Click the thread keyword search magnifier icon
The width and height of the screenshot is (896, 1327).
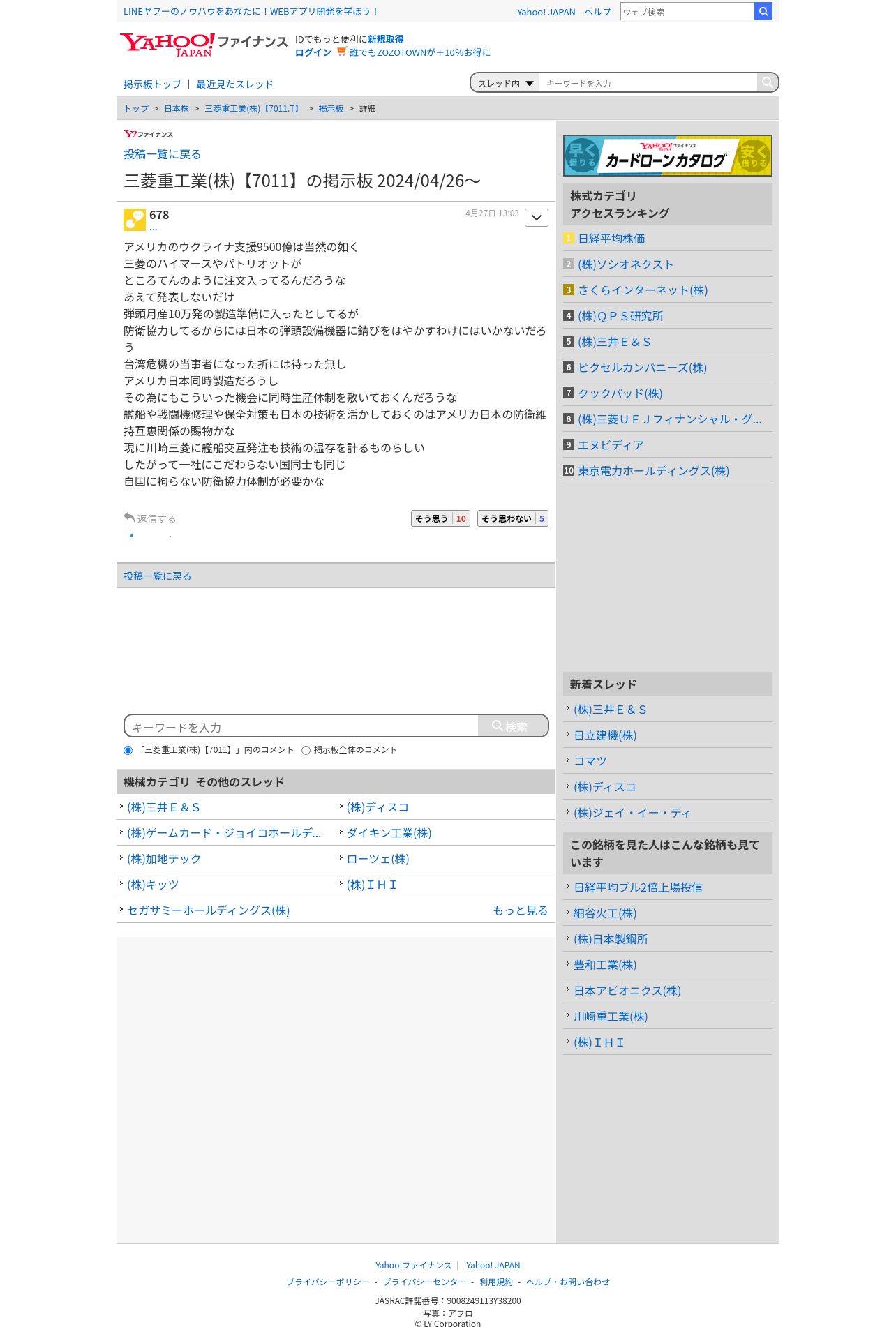tap(767, 82)
